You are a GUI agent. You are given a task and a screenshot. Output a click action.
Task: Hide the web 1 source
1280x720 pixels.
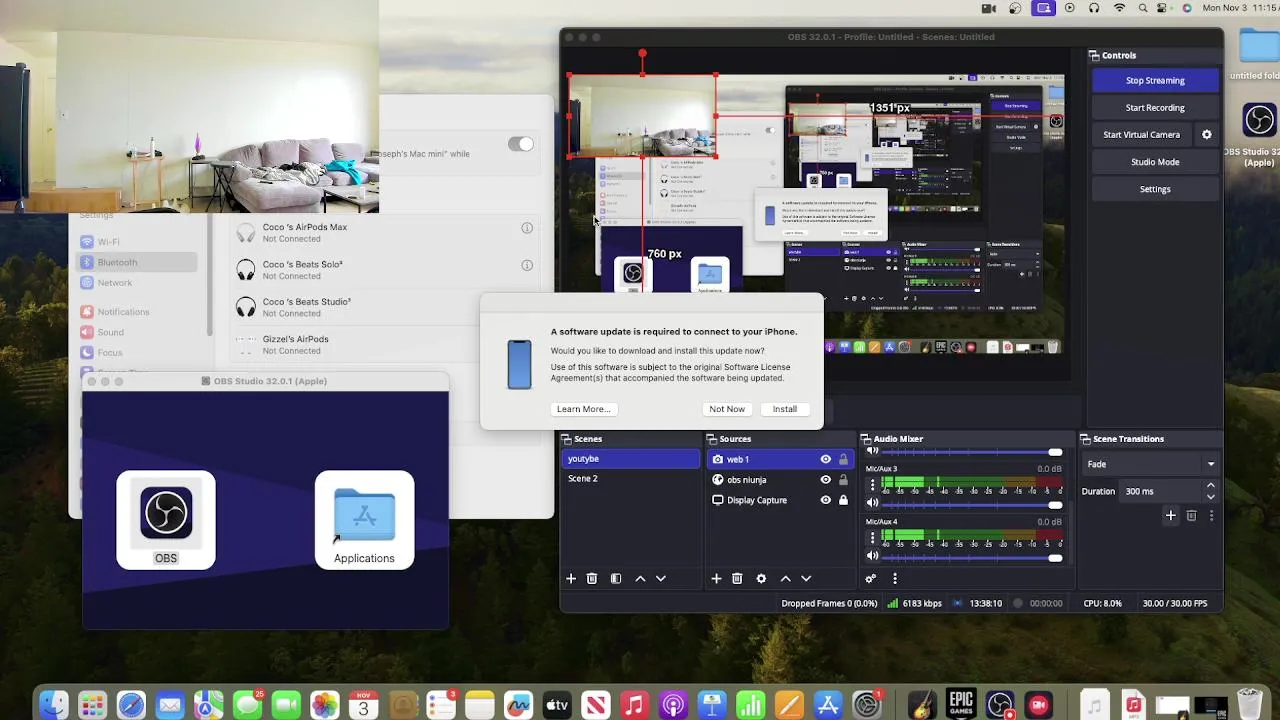point(825,459)
